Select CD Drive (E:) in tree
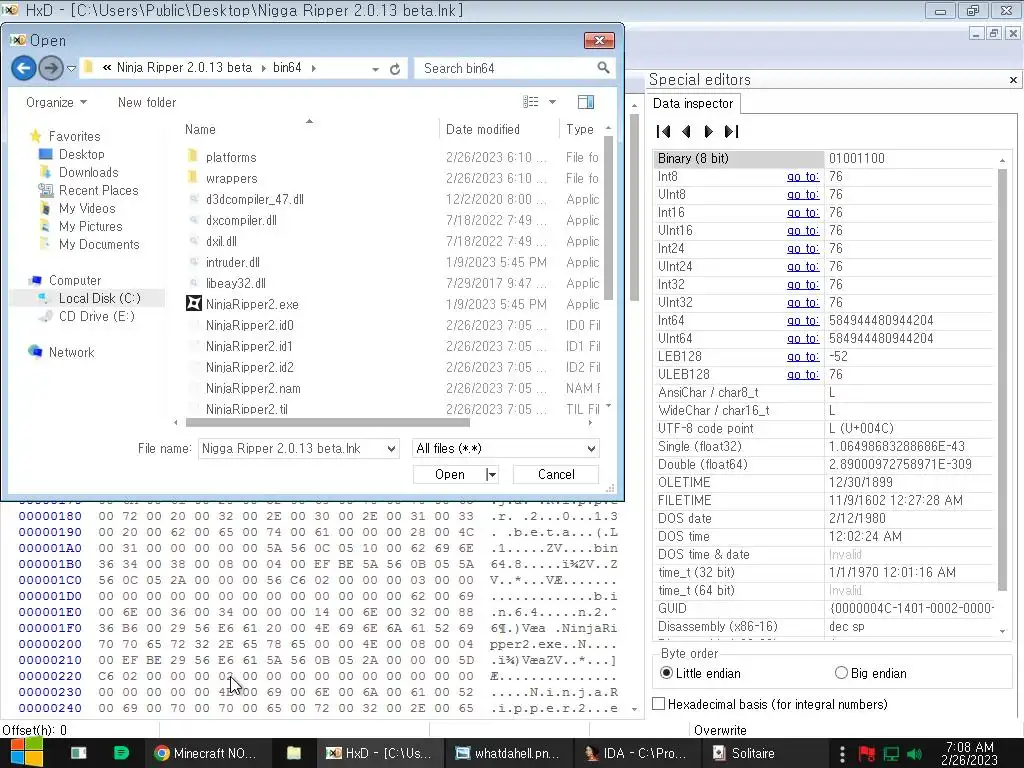This screenshot has width=1024, height=768. click(x=96, y=316)
